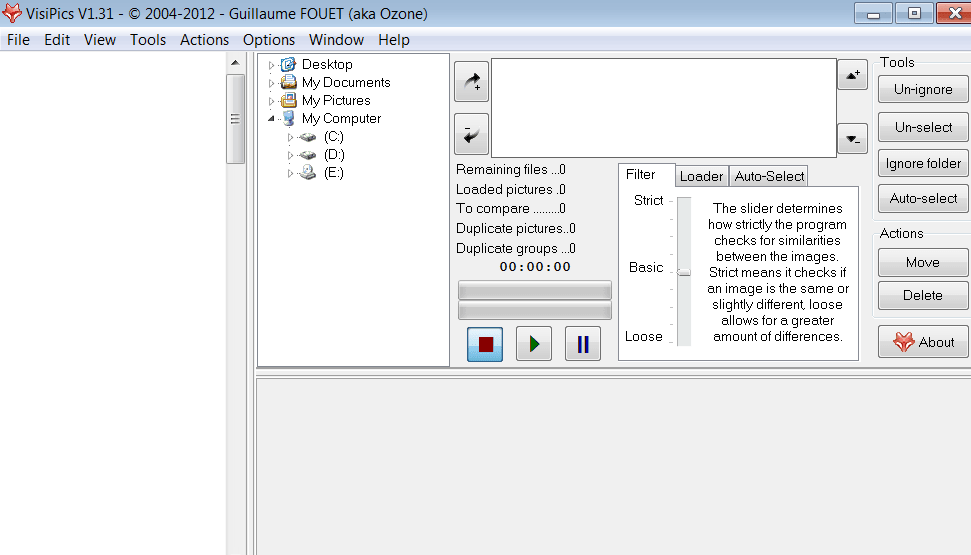Screen dimensions: 971x555
Task: Move folder up in list icon
Action: point(852,75)
